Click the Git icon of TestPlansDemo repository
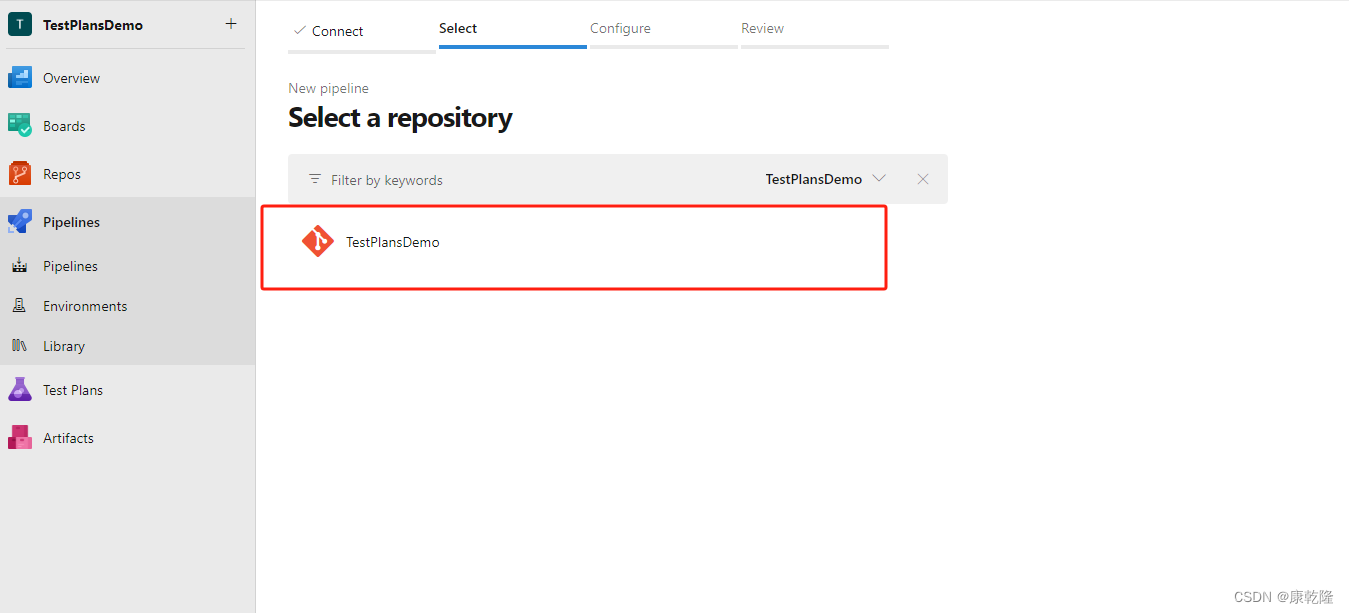This screenshot has height=613, width=1349. point(318,241)
